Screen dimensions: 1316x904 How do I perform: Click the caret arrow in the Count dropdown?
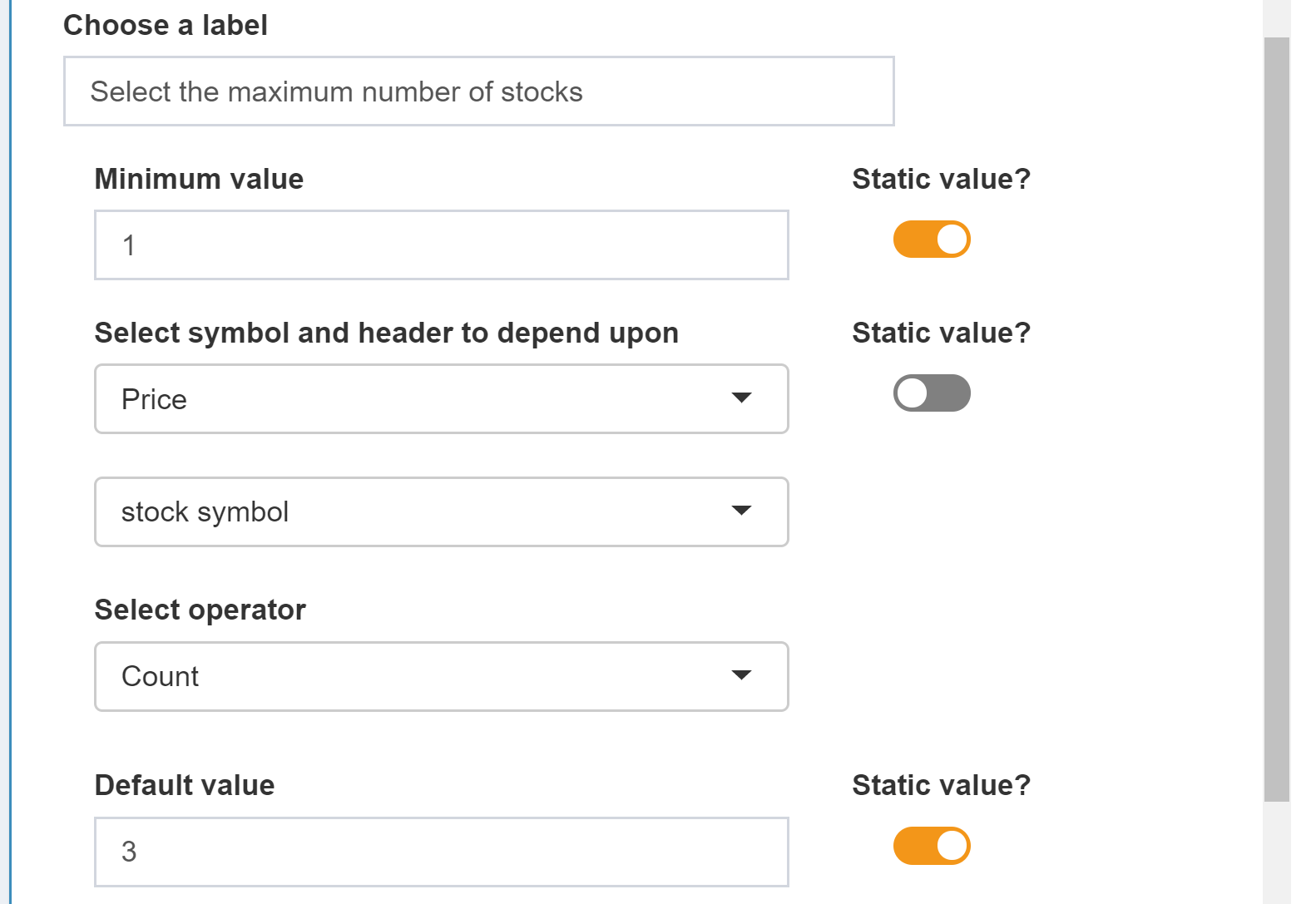740,675
